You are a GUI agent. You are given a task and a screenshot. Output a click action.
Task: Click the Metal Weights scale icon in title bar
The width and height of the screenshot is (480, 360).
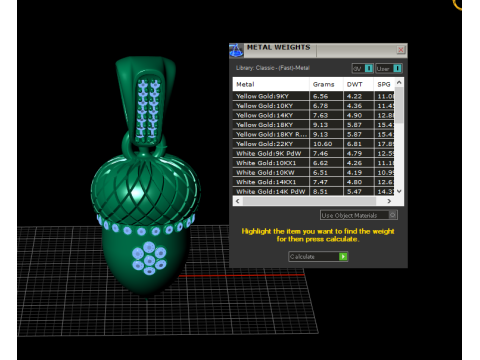(236, 50)
